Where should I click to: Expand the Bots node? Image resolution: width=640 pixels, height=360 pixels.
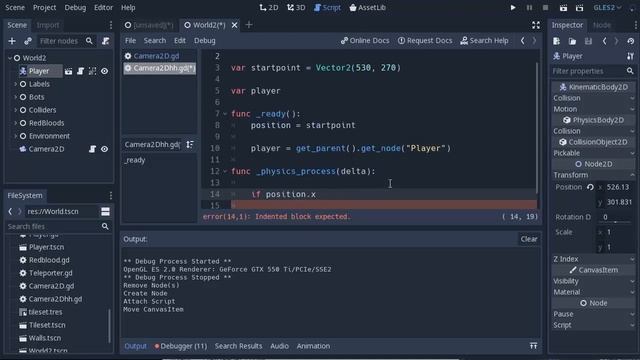[x=16, y=97]
